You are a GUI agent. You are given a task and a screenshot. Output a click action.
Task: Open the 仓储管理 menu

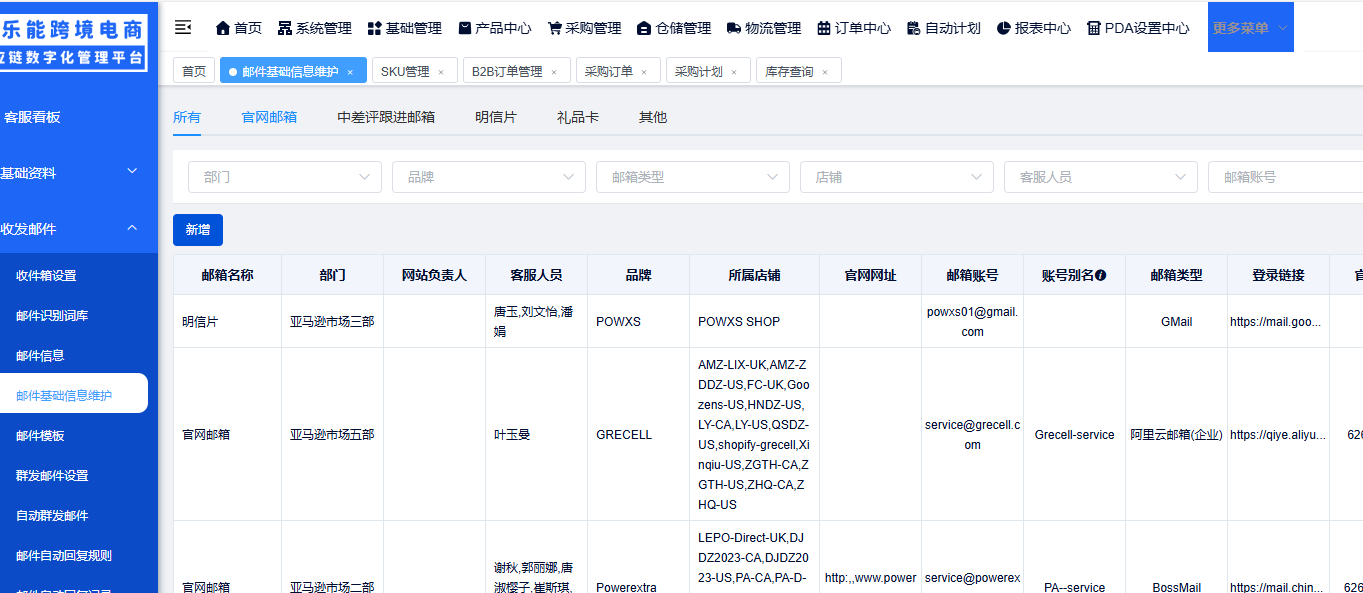674,28
